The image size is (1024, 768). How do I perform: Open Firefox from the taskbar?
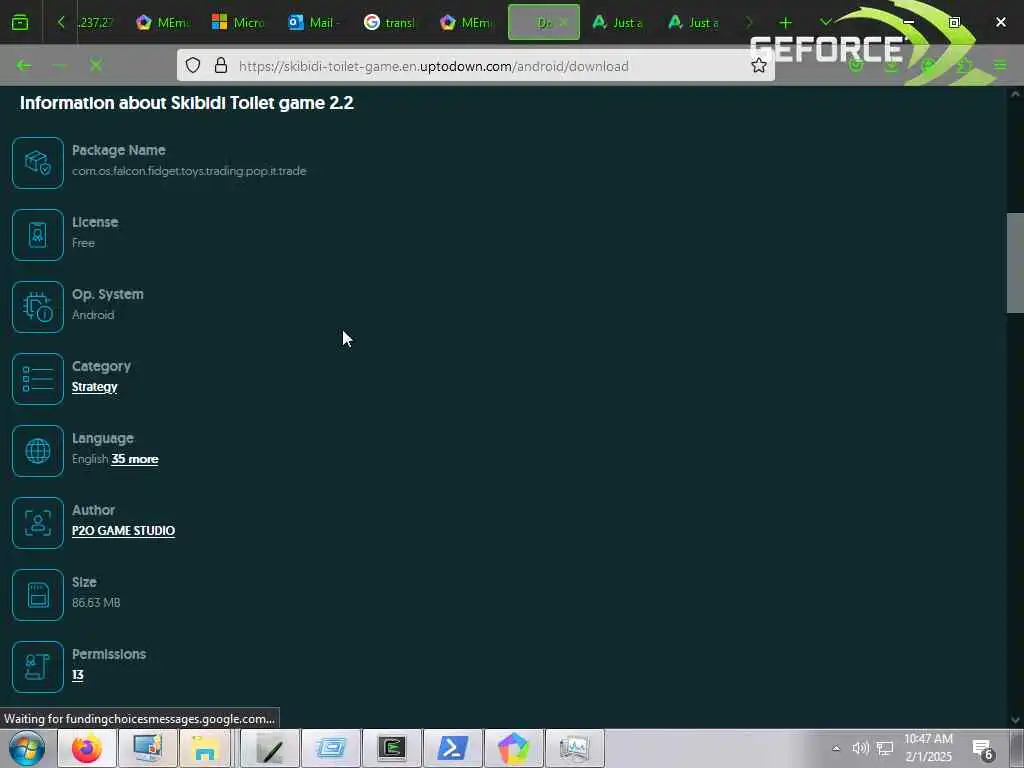[87, 748]
